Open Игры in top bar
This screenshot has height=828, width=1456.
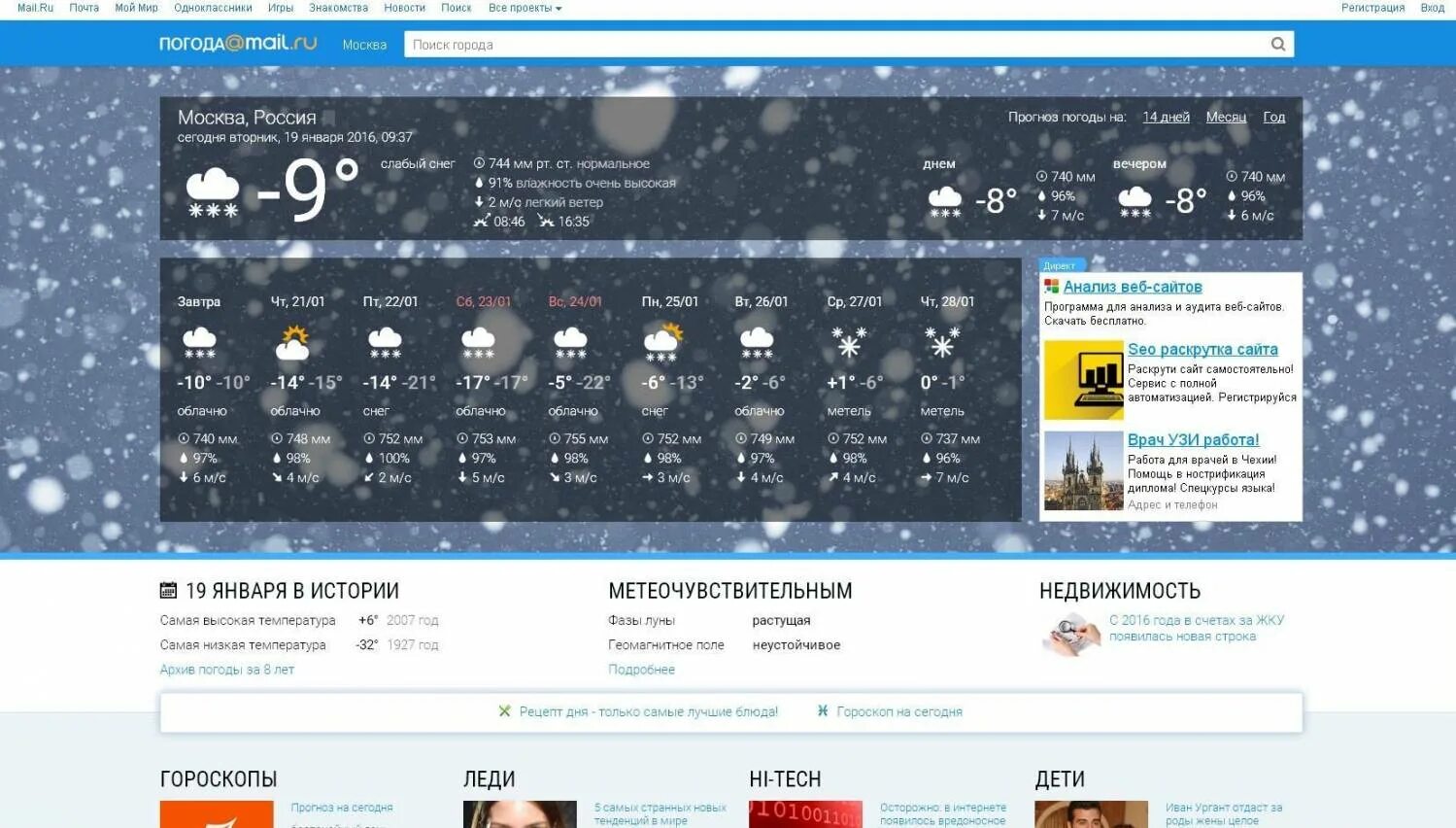[x=281, y=8]
